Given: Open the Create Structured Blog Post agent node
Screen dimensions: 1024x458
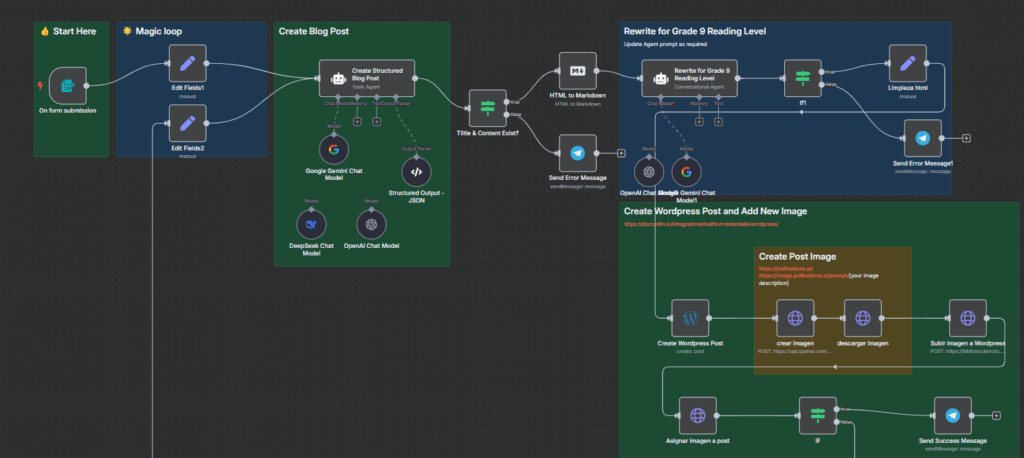Looking at the screenshot, I should (x=366, y=77).
